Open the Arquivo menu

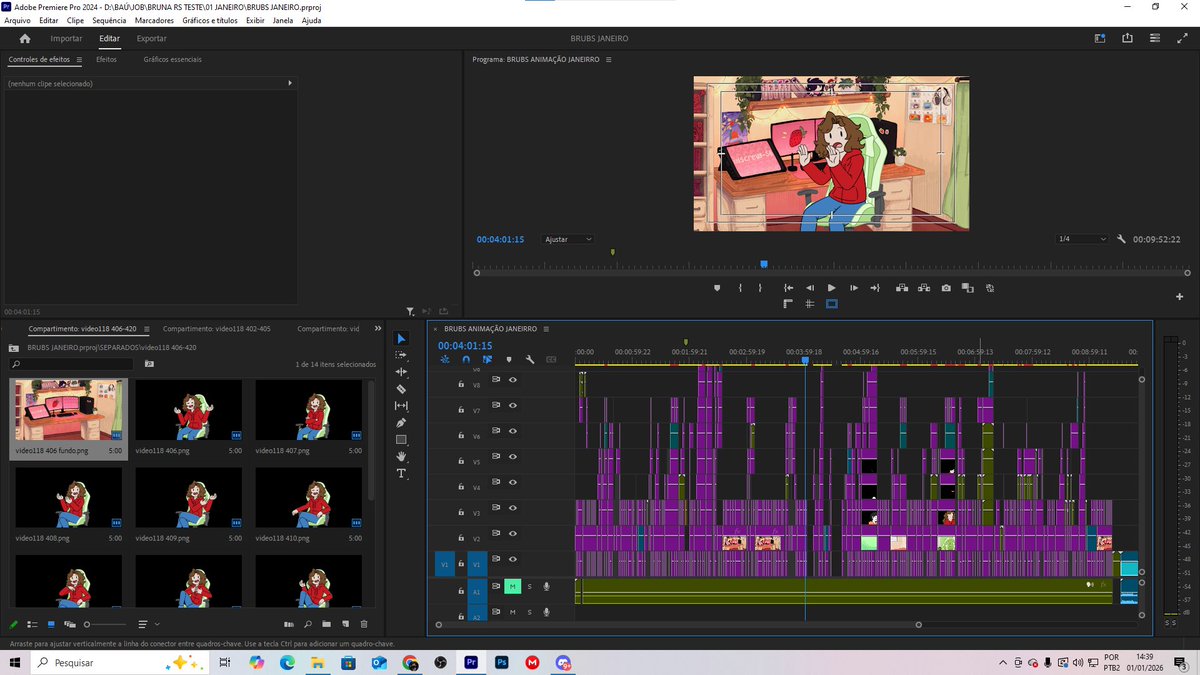point(17,20)
